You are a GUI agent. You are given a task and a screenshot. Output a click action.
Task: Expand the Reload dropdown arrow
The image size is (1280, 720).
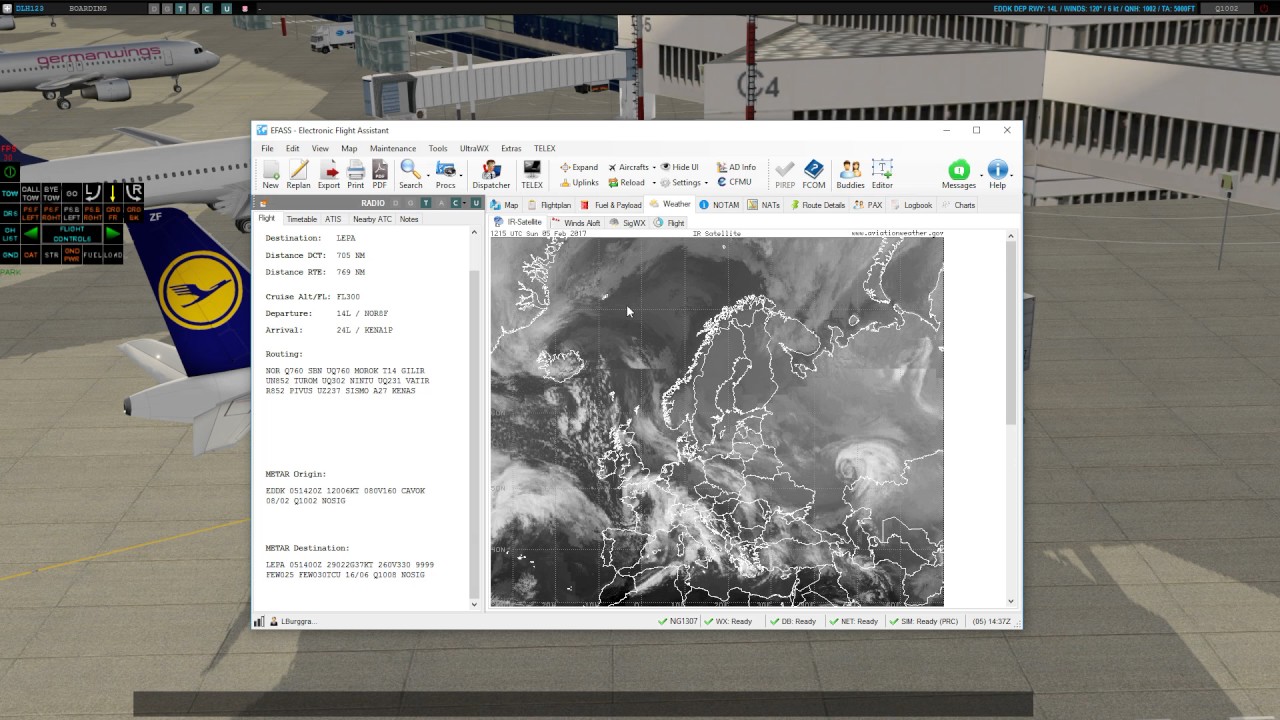click(x=653, y=183)
